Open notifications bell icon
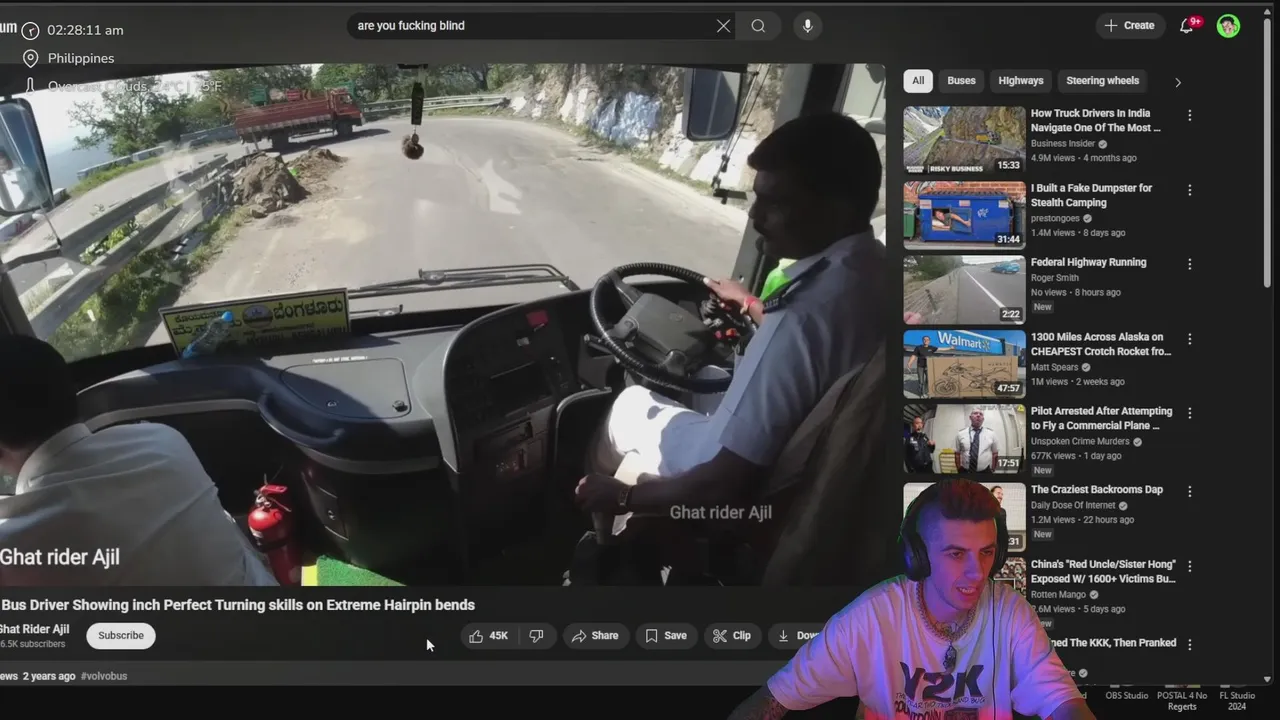This screenshot has height=720, width=1280. tap(1187, 26)
